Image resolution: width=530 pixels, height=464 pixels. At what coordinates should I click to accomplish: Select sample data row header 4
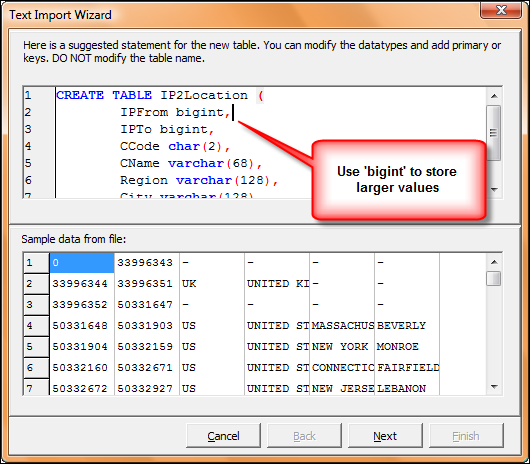[37, 325]
